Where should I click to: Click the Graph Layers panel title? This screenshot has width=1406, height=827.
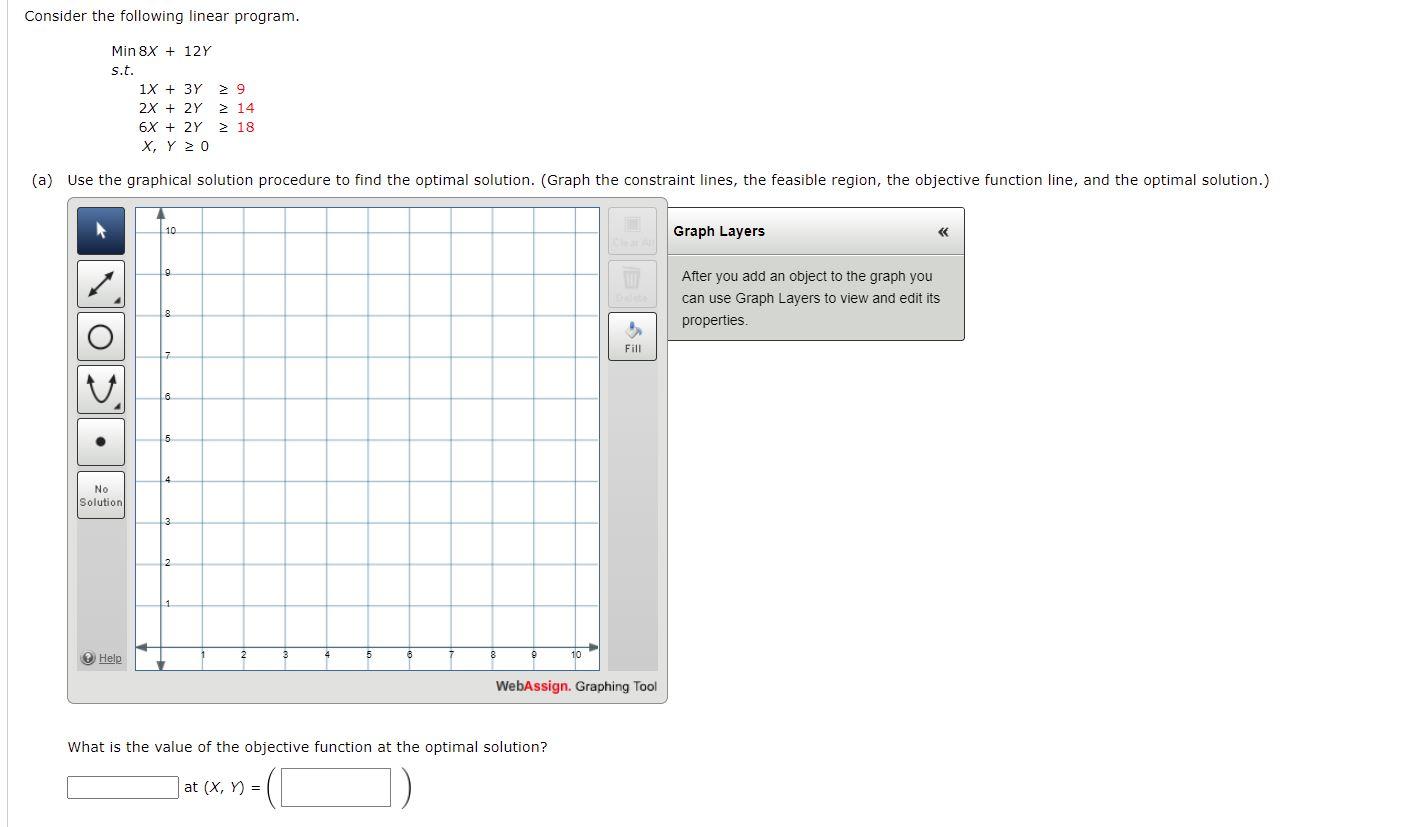point(719,231)
